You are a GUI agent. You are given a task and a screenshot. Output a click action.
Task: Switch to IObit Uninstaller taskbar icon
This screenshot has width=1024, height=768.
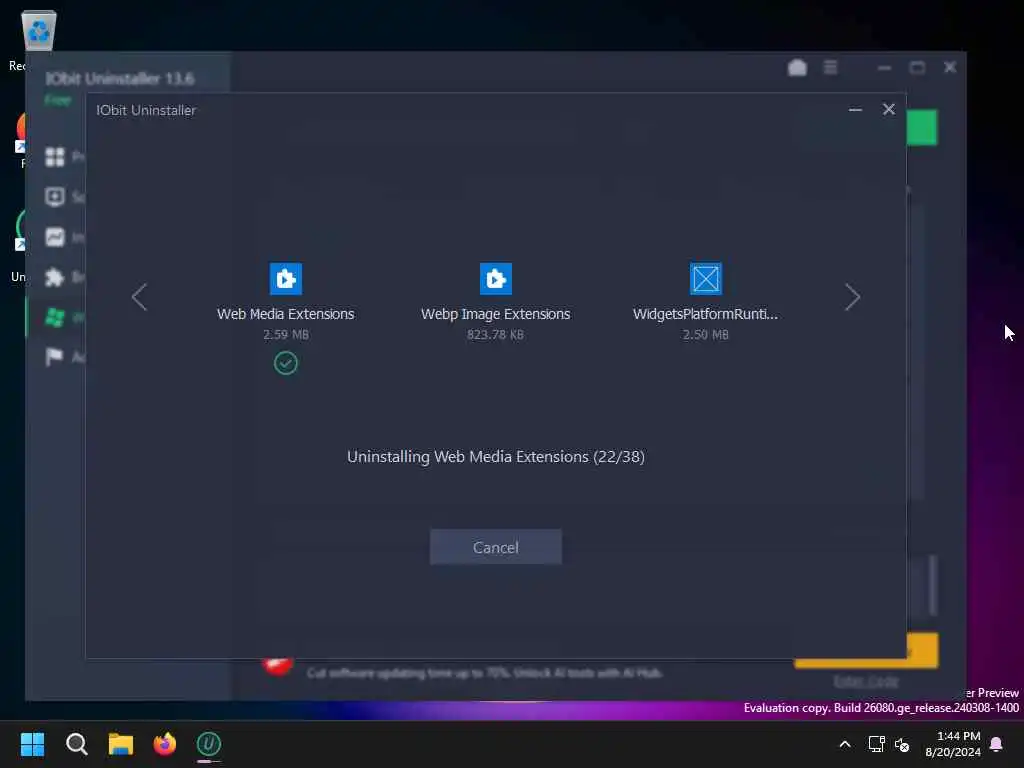point(209,744)
